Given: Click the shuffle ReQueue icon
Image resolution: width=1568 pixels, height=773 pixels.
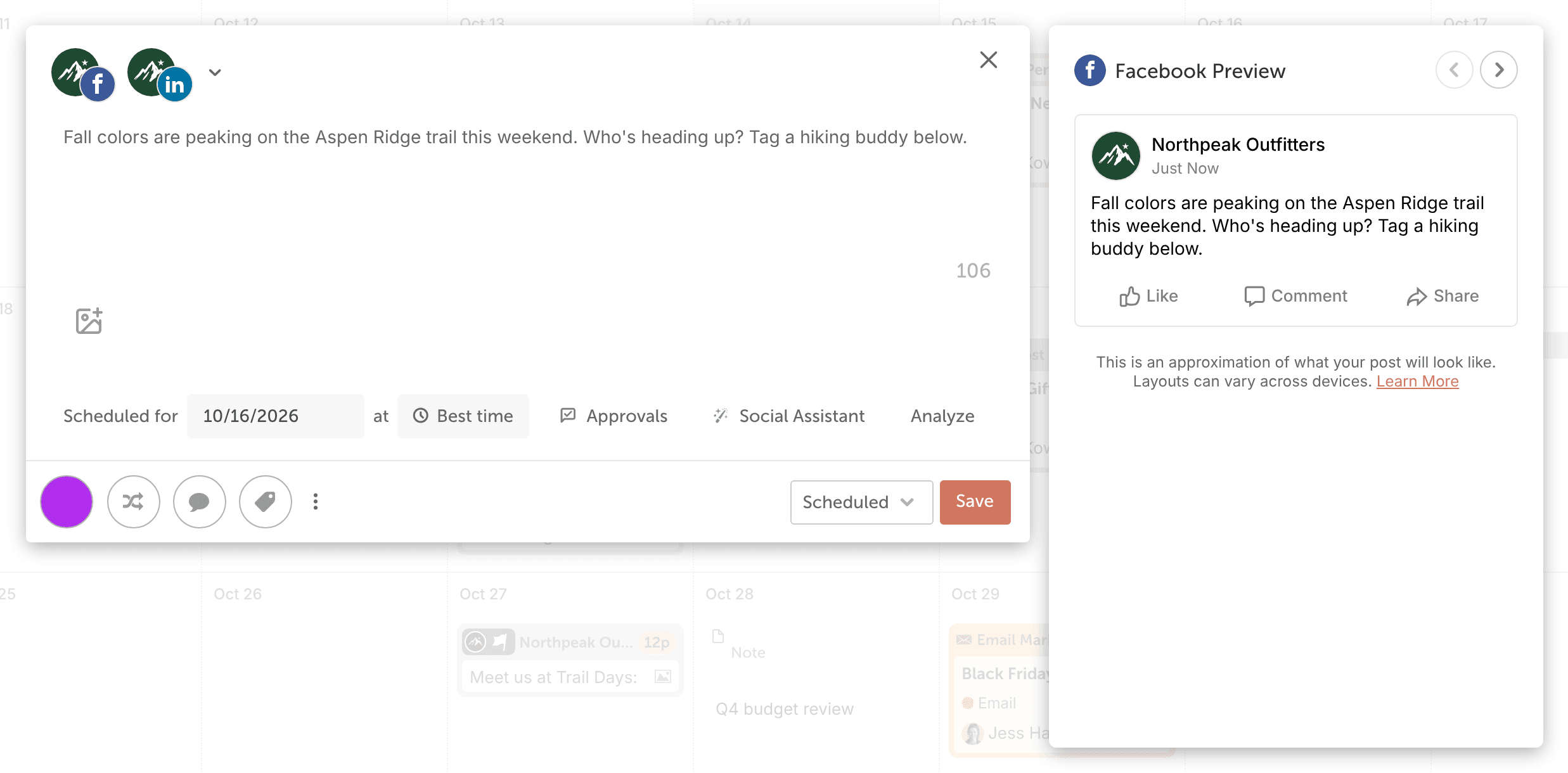Looking at the screenshot, I should pyautogui.click(x=133, y=502).
